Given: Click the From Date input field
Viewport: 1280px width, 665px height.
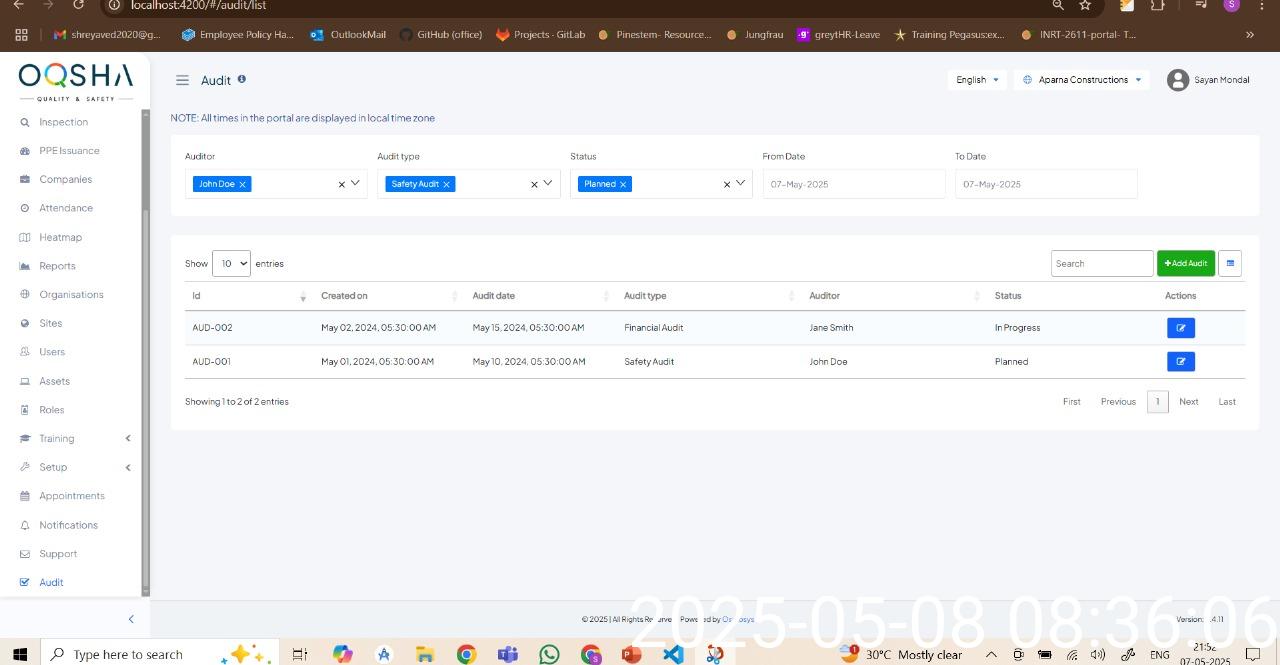Looking at the screenshot, I should click(x=853, y=184).
